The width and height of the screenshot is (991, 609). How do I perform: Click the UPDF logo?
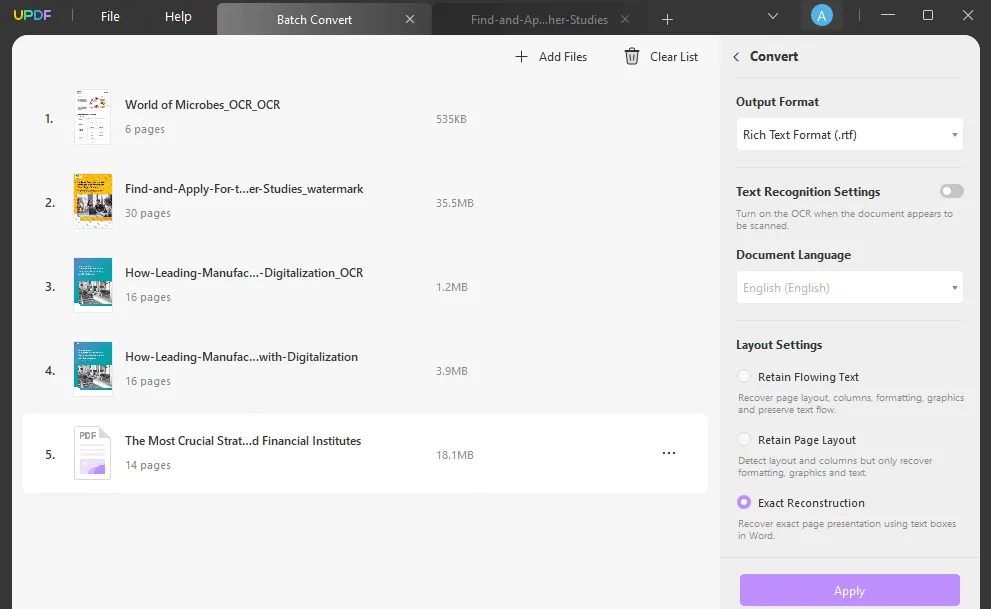[33, 17]
